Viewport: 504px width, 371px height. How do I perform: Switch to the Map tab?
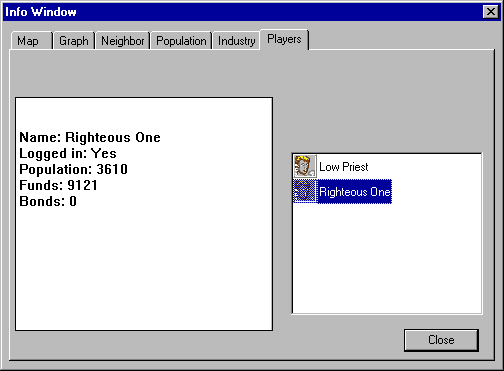point(28,41)
